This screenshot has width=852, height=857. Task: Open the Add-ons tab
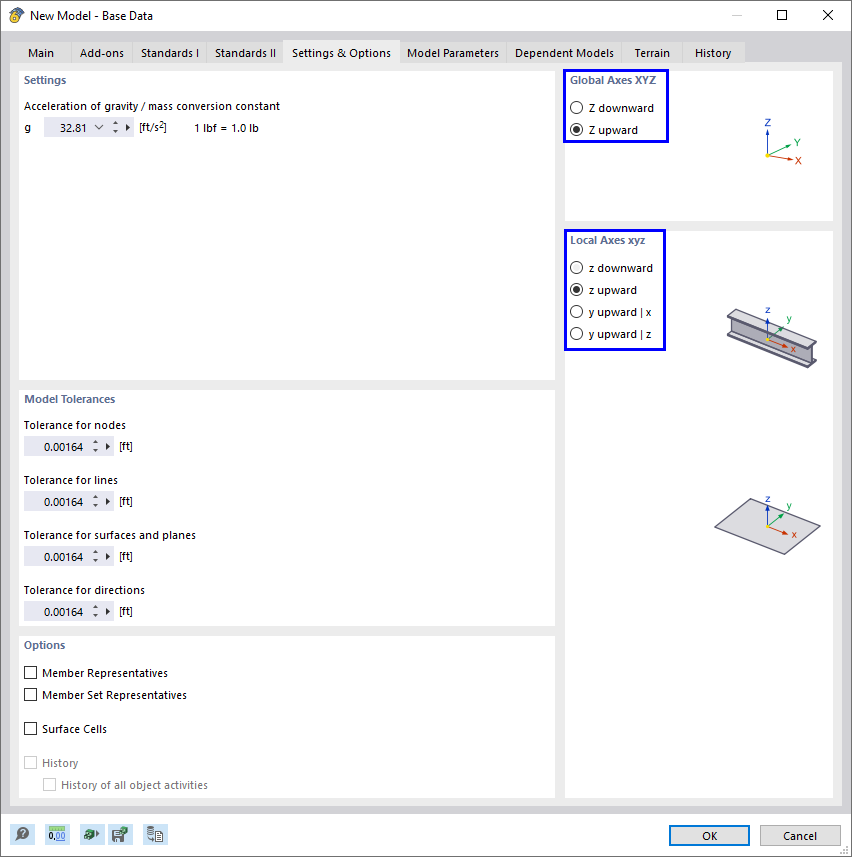tap(102, 53)
